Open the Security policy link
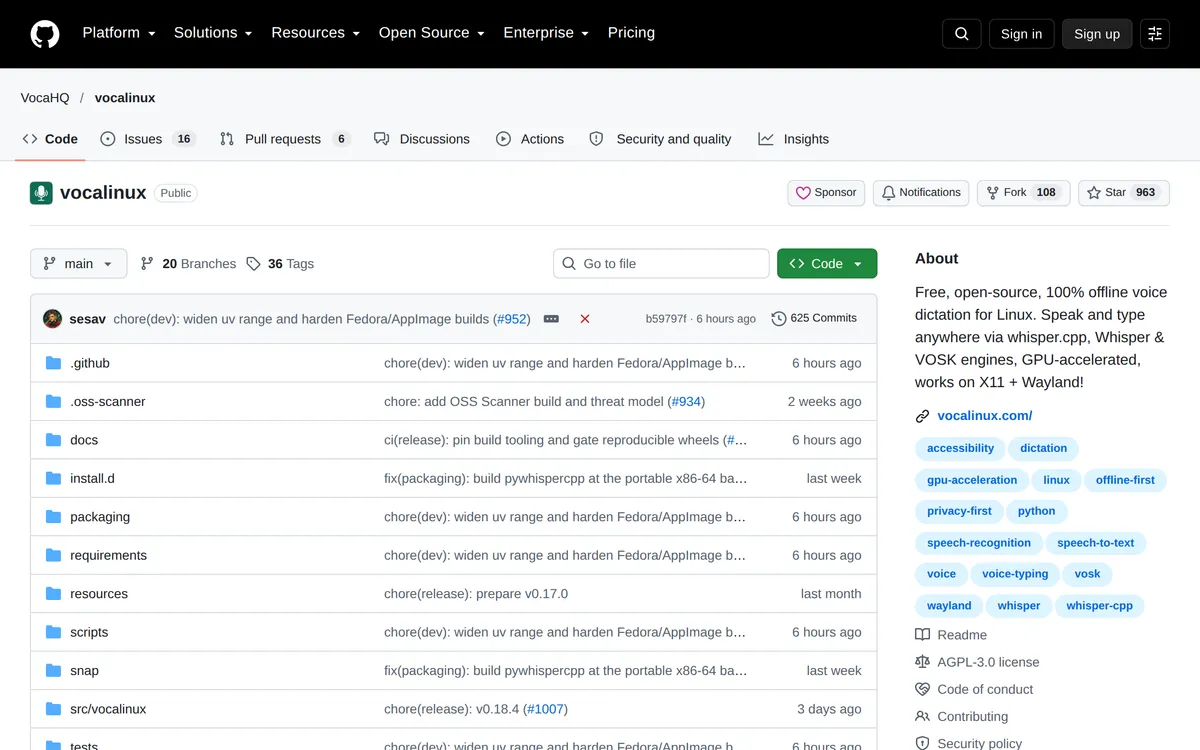This screenshot has width=1200, height=750. pyautogui.click(x=968, y=743)
